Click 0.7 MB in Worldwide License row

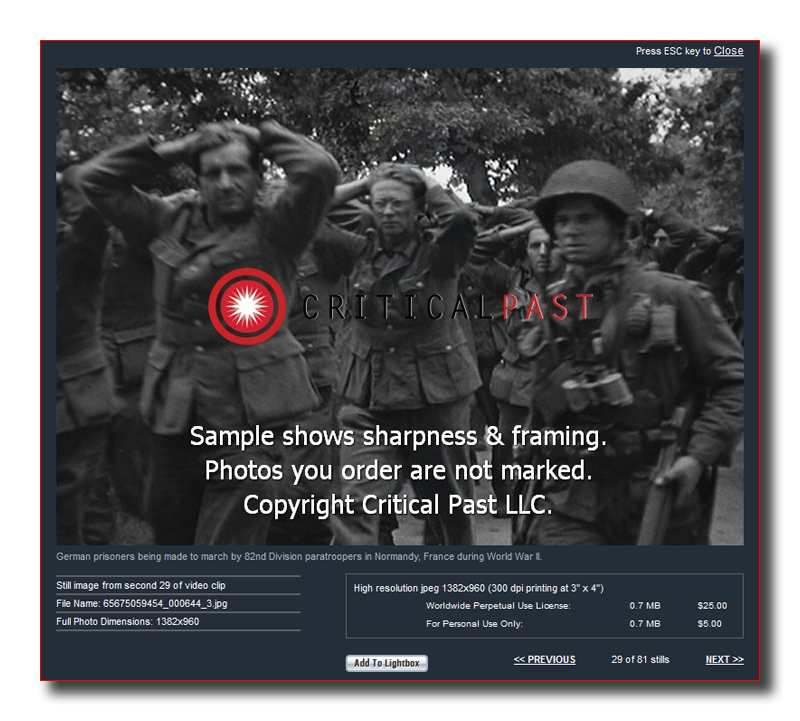pos(645,606)
